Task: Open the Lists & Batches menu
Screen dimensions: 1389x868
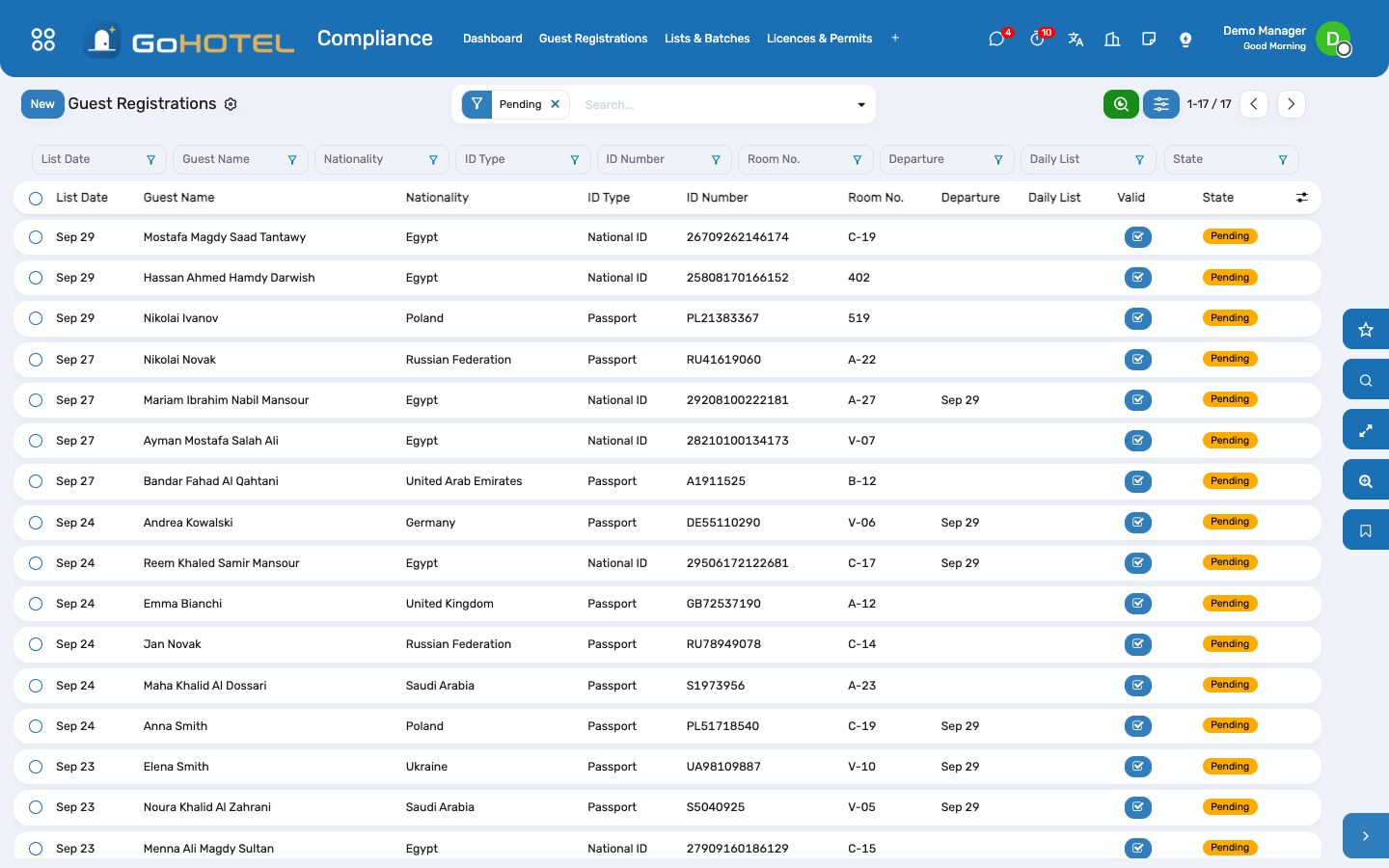Action: (707, 39)
